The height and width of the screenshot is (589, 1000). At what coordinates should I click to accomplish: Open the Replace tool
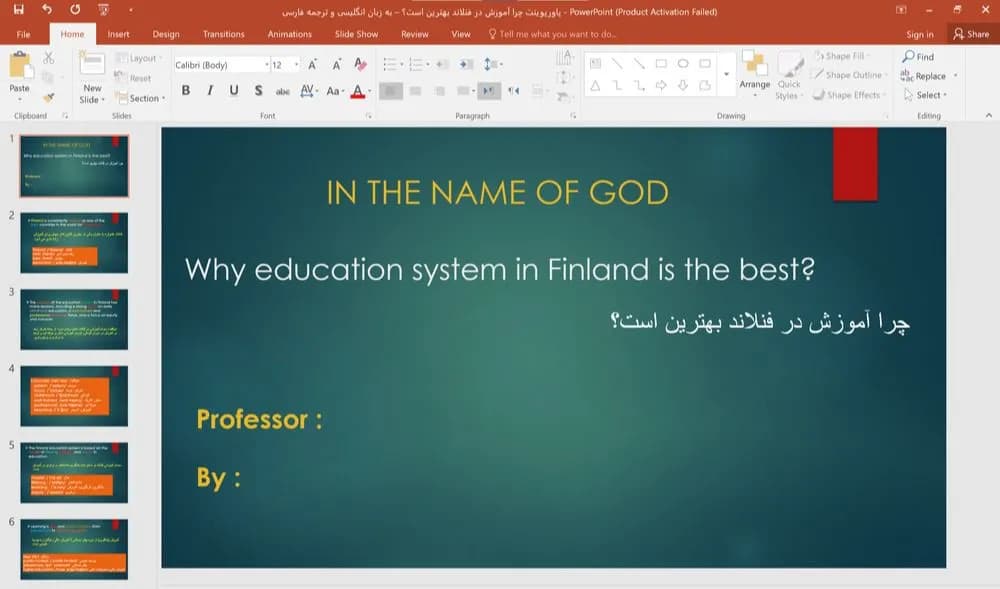[x=924, y=76]
